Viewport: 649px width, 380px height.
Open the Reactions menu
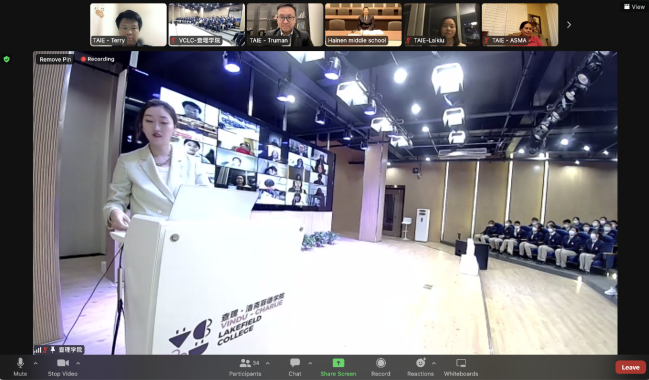pos(421,367)
